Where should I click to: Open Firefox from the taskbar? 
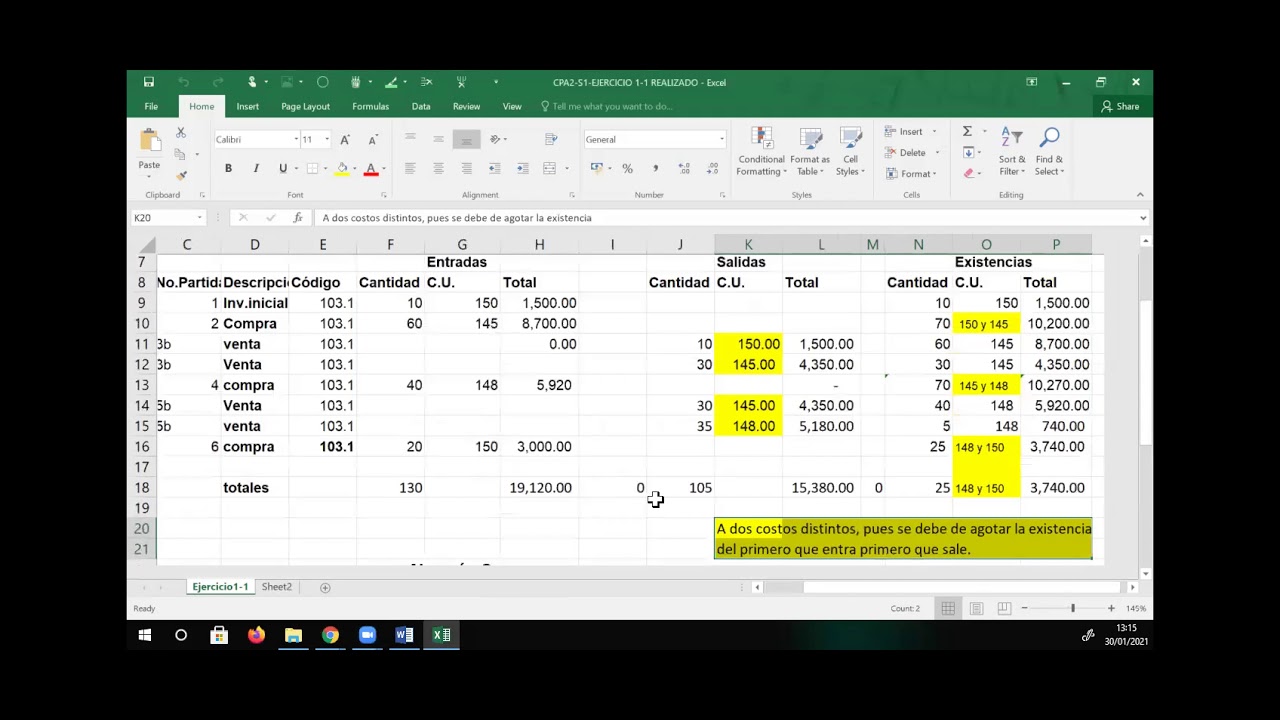[256, 635]
